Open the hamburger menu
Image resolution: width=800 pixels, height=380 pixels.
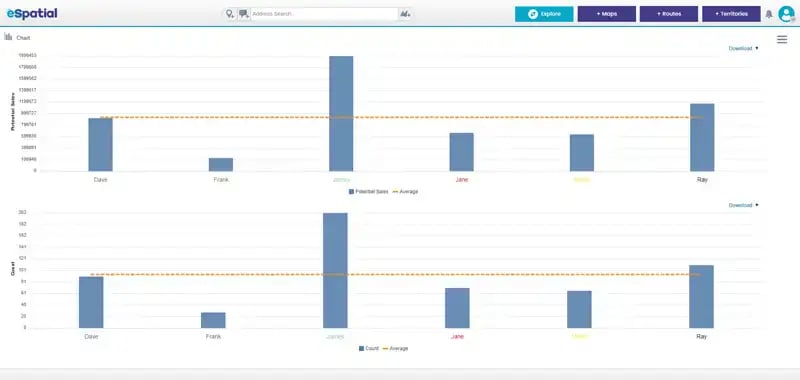pyautogui.click(x=782, y=39)
